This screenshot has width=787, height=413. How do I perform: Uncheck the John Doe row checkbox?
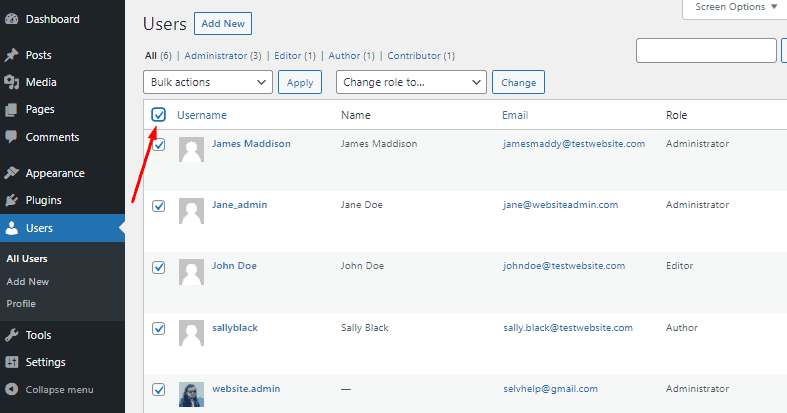click(159, 267)
